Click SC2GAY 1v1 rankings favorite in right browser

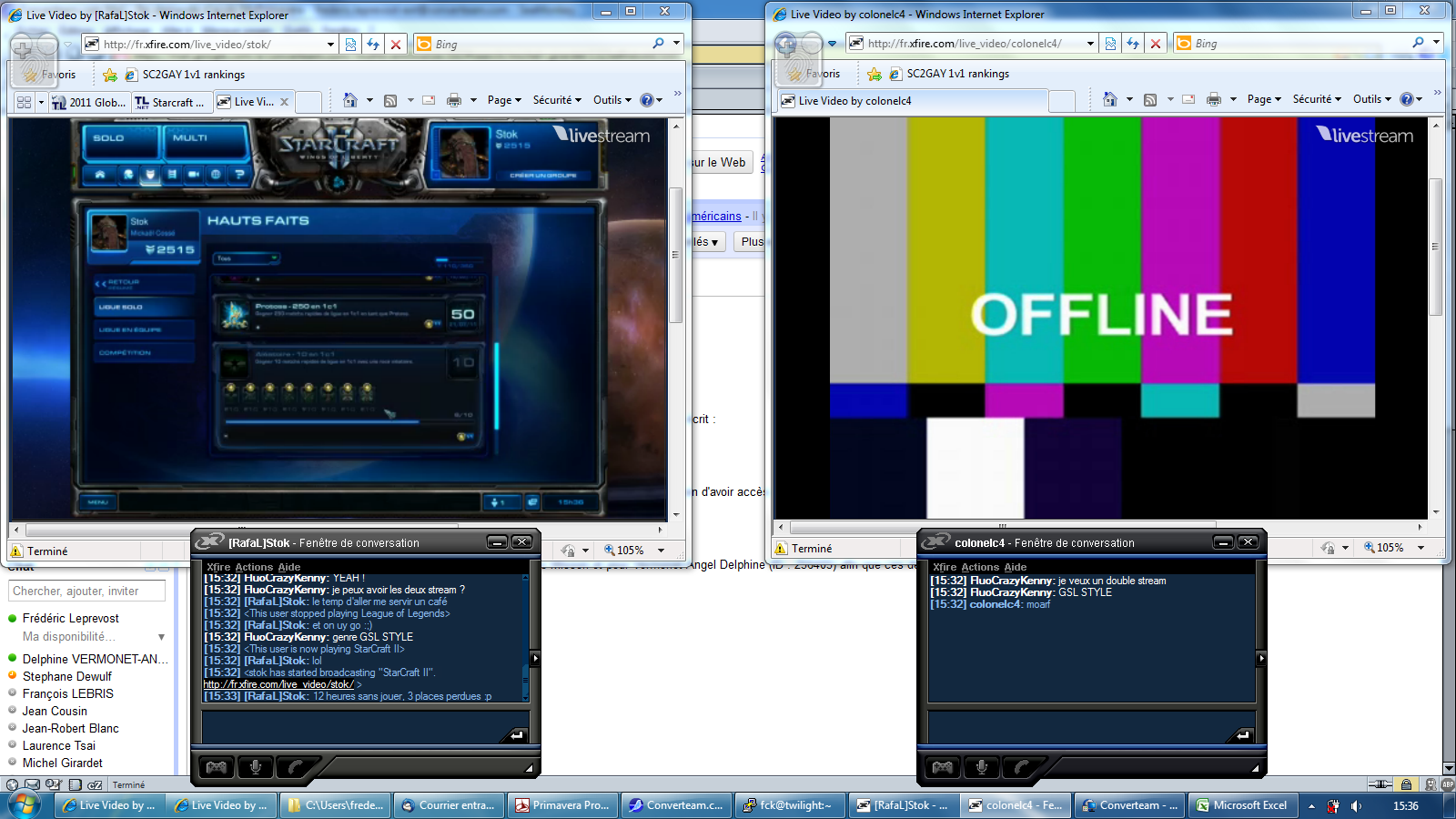coord(957,74)
